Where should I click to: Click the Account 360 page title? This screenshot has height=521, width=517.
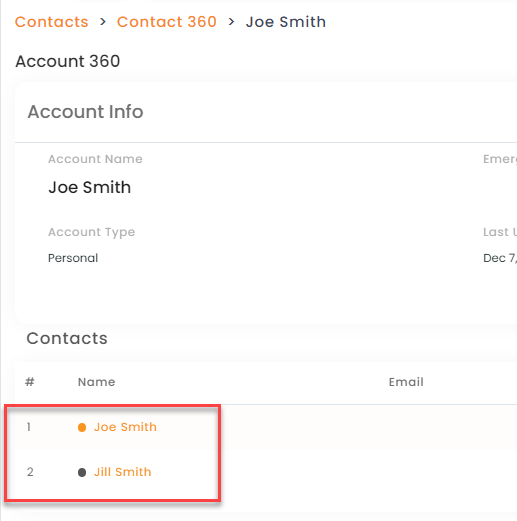pos(68,61)
